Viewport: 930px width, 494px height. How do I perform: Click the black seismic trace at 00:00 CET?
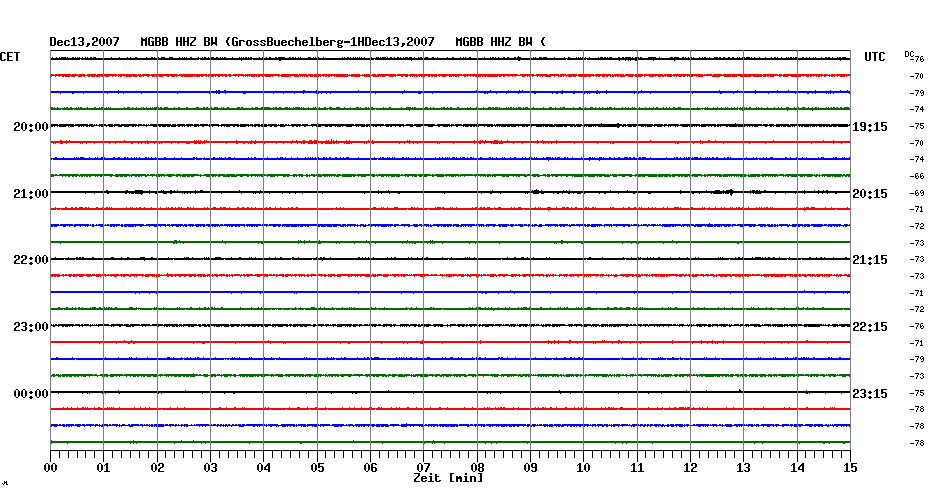[450, 392]
